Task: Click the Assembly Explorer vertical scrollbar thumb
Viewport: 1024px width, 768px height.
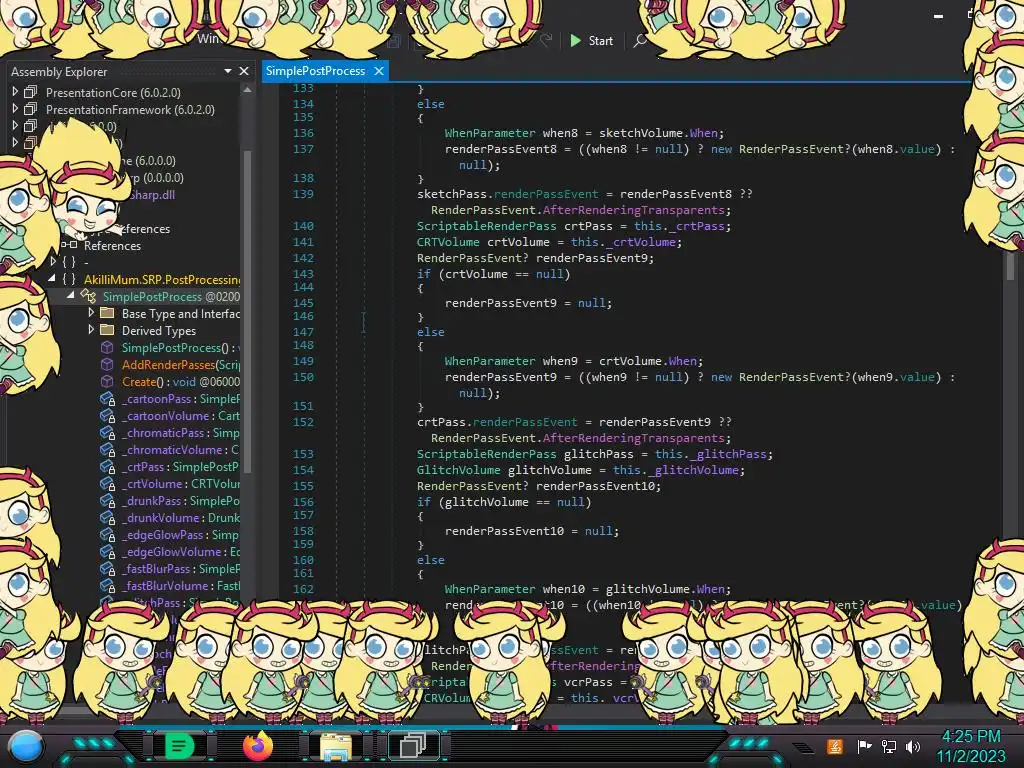Action: [247, 310]
